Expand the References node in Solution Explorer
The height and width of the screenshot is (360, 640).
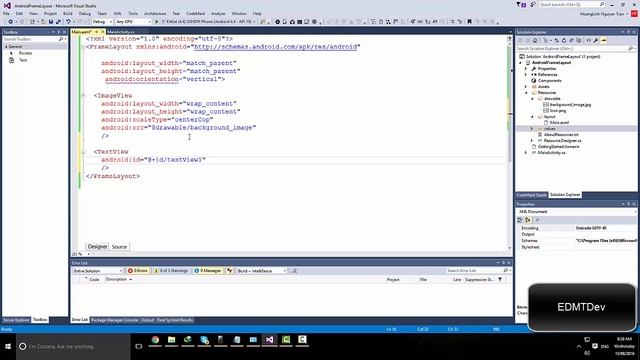pos(526,75)
